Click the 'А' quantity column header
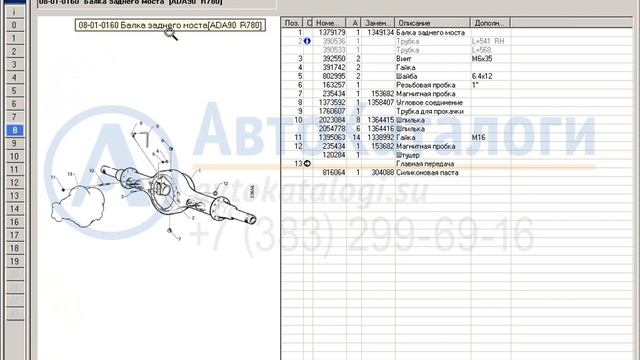640x360 pixels. coord(354,23)
